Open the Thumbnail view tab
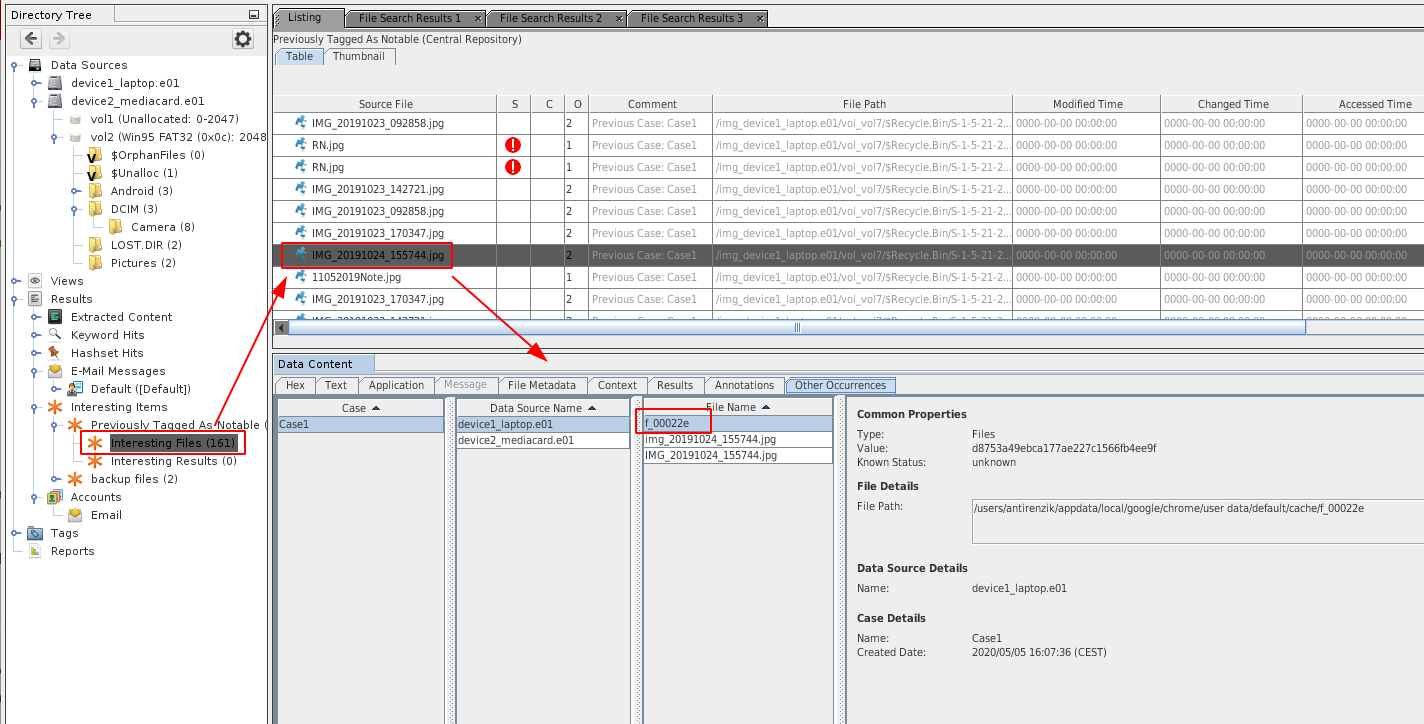This screenshot has height=724, width=1424. (358, 57)
